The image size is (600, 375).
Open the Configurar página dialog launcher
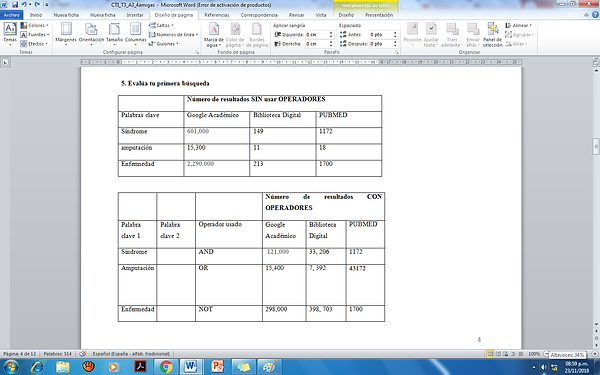197,52
